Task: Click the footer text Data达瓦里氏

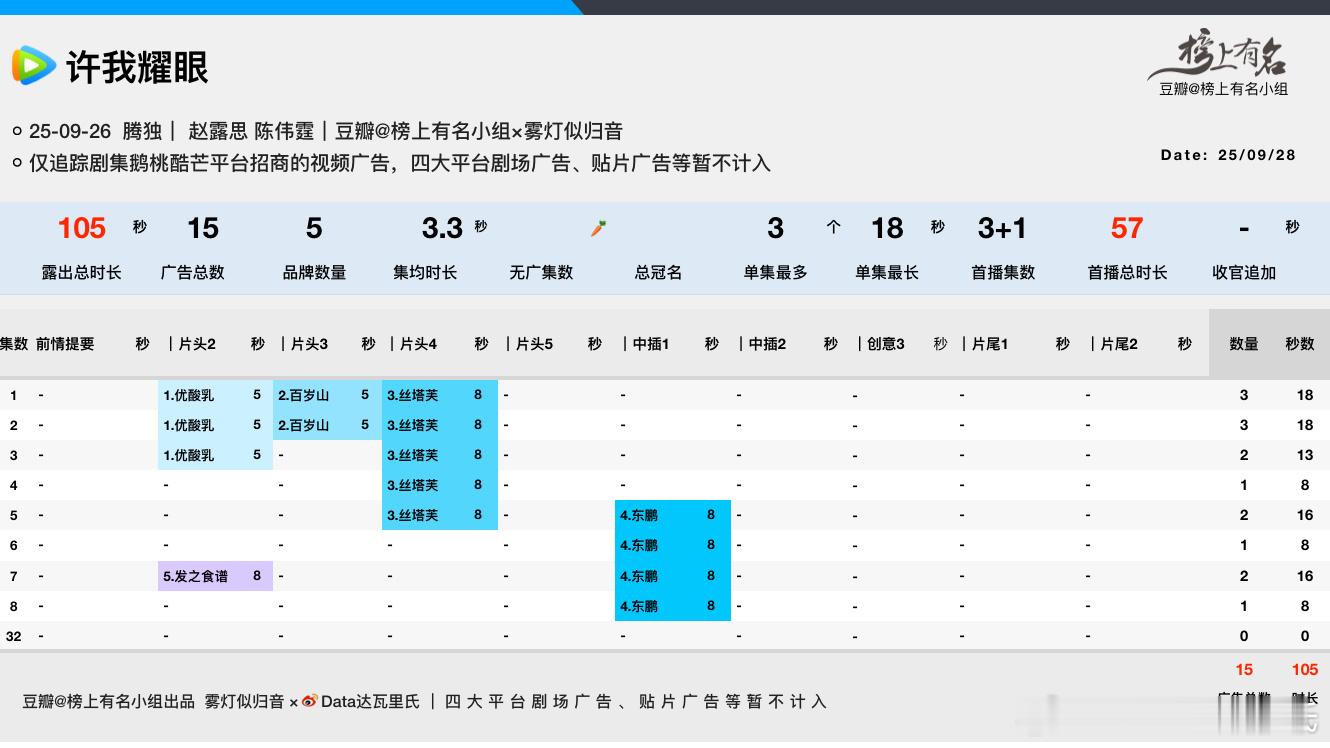Action: 370,701
